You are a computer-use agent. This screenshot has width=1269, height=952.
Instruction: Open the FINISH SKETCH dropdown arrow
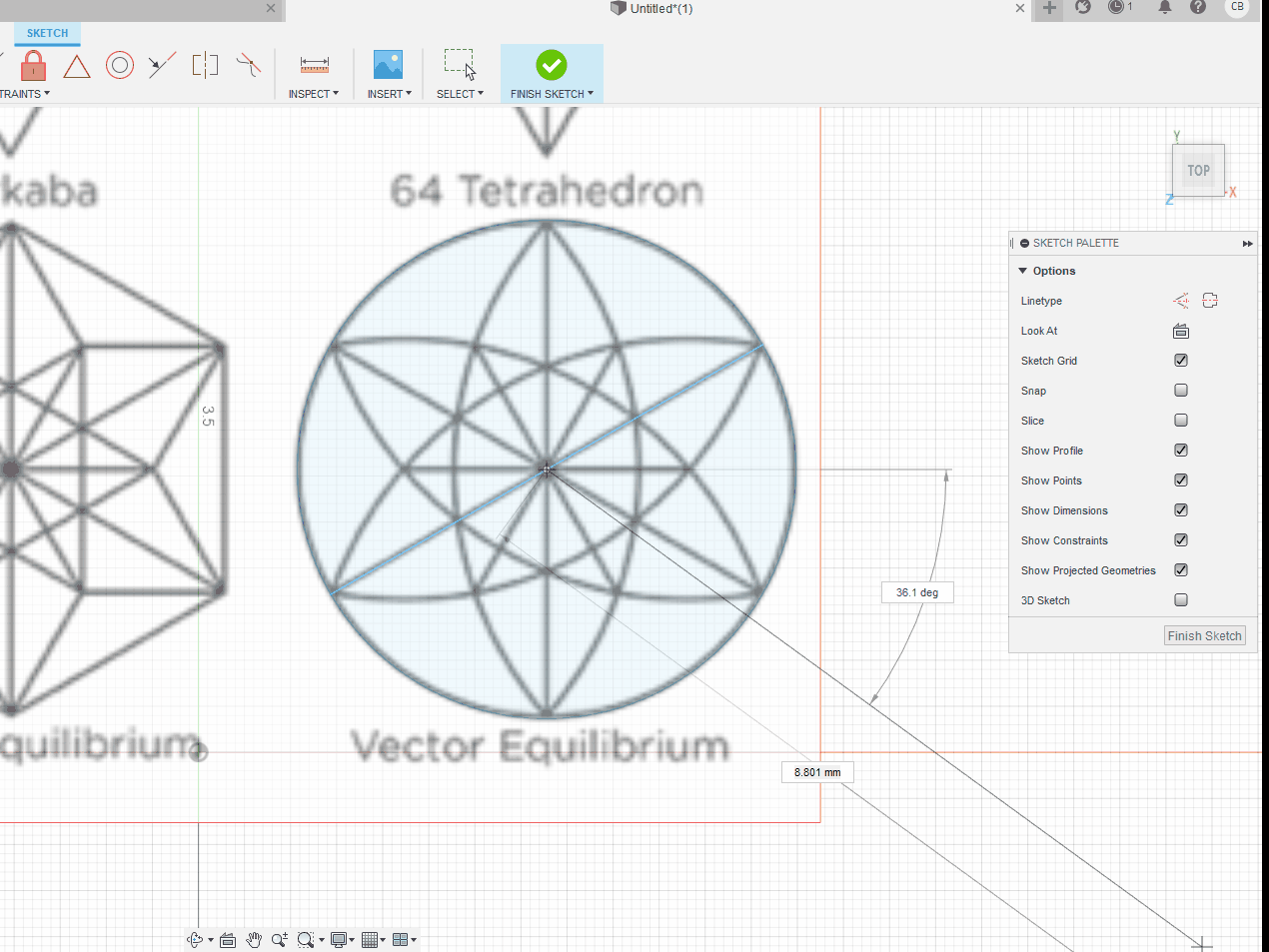click(589, 93)
